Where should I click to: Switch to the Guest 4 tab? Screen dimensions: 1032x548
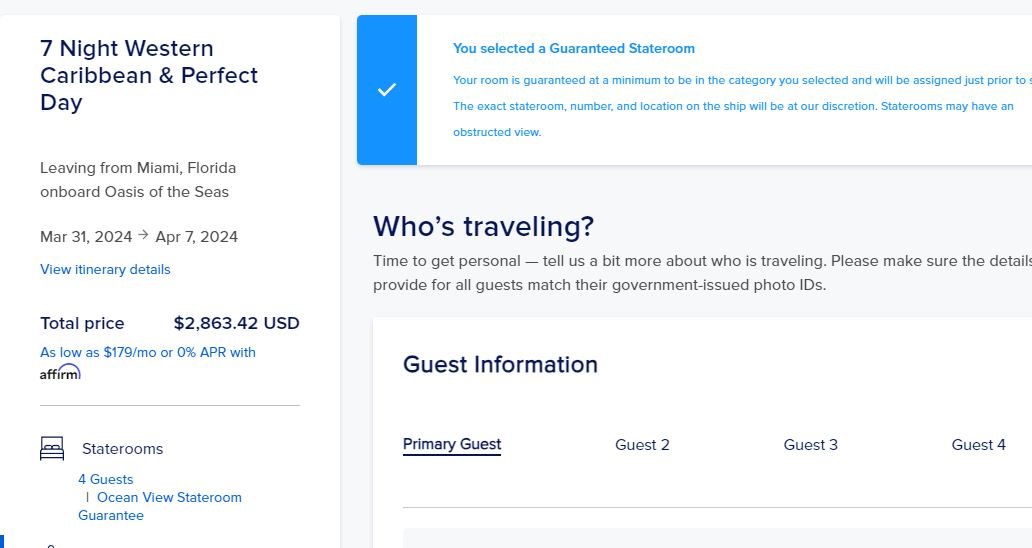tap(979, 445)
